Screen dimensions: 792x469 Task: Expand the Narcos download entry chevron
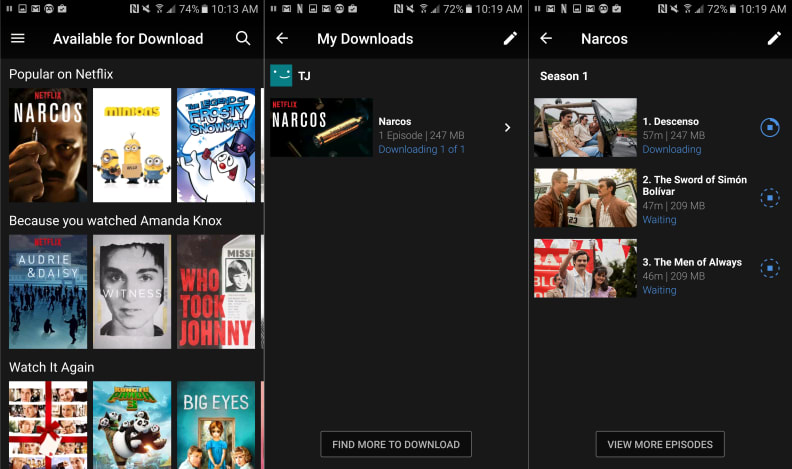508,128
